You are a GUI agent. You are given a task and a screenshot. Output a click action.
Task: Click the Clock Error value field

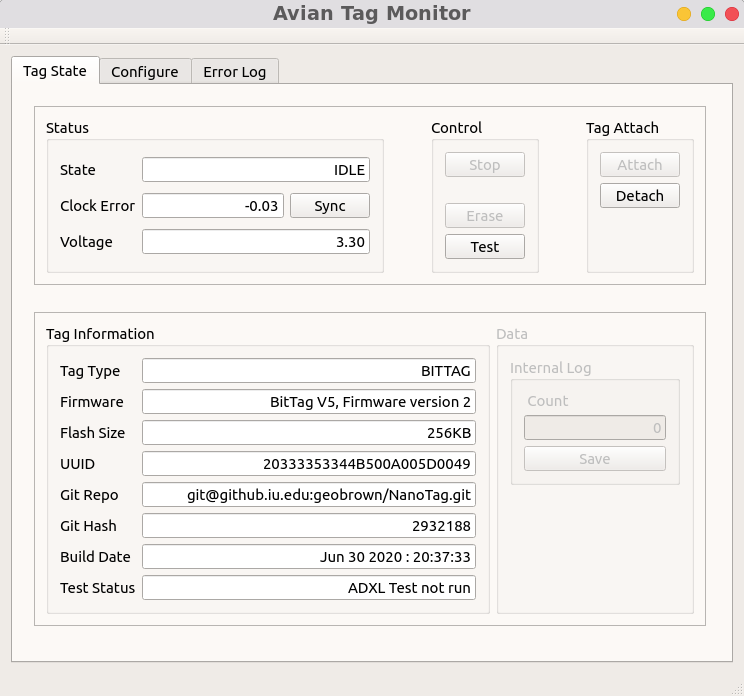(213, 206)
